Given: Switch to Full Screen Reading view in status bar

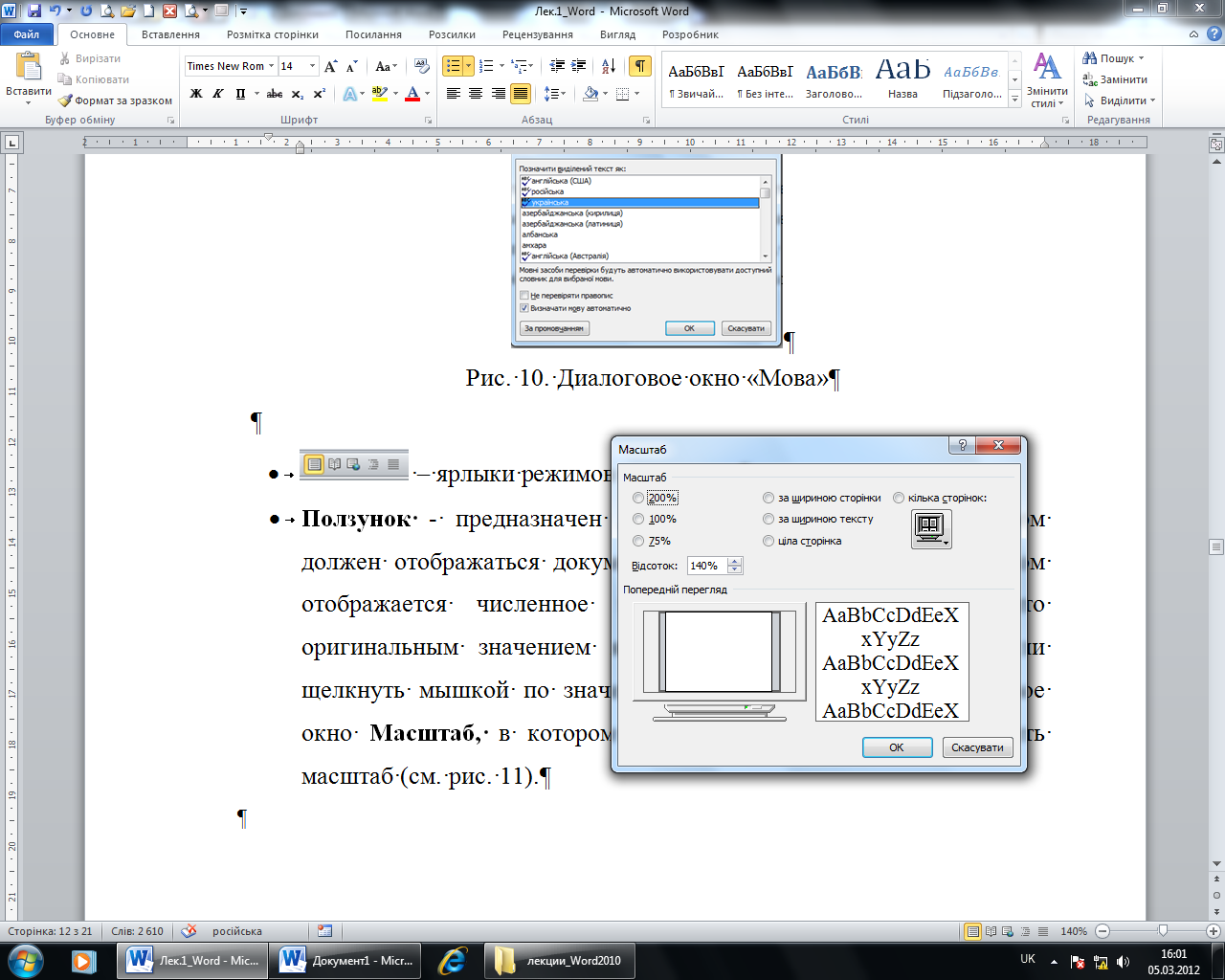Looking at the screenshot, I should [x=991, y=931].
